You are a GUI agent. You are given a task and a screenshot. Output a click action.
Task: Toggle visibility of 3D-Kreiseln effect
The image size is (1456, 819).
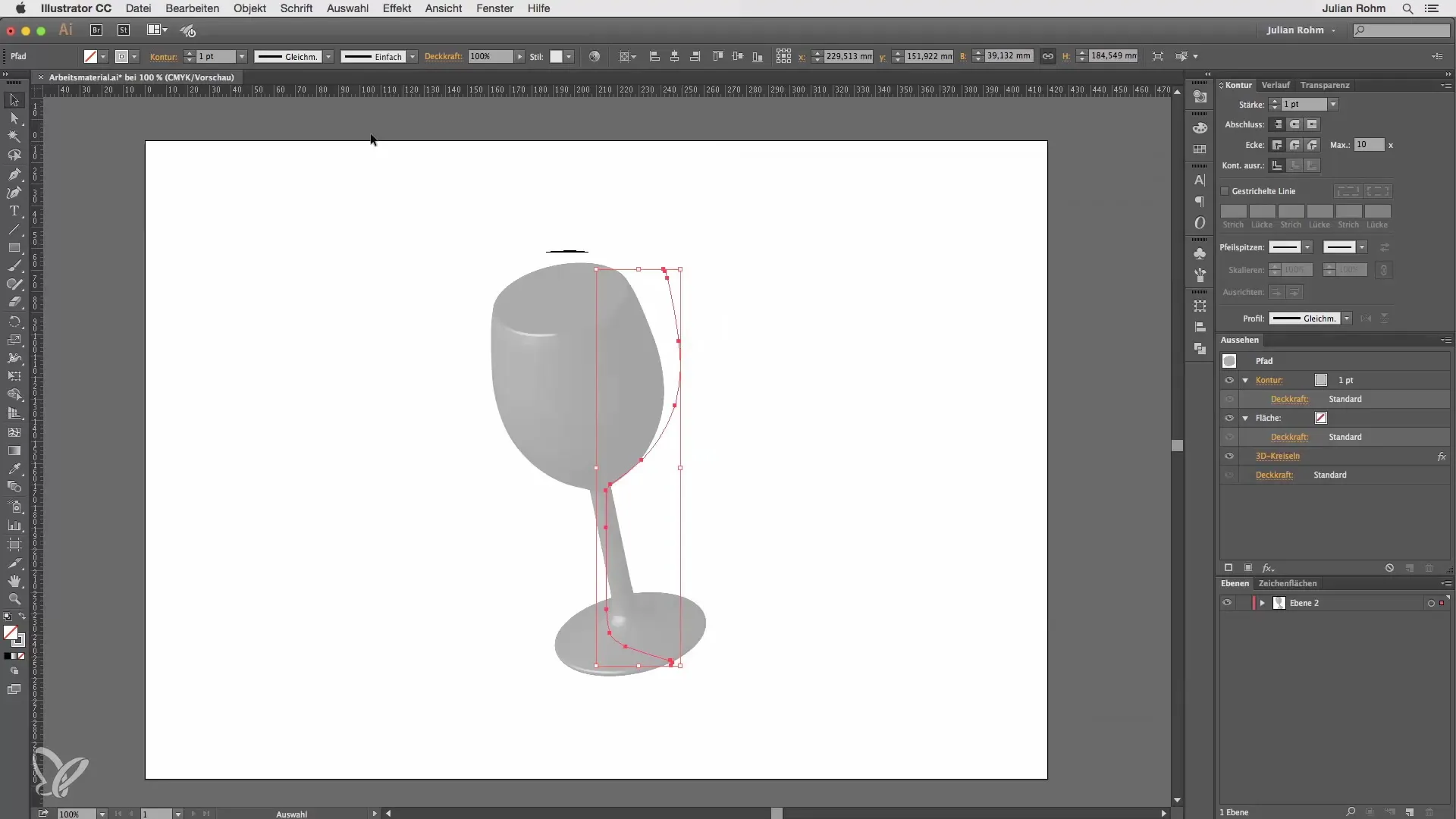(1229, 456)
